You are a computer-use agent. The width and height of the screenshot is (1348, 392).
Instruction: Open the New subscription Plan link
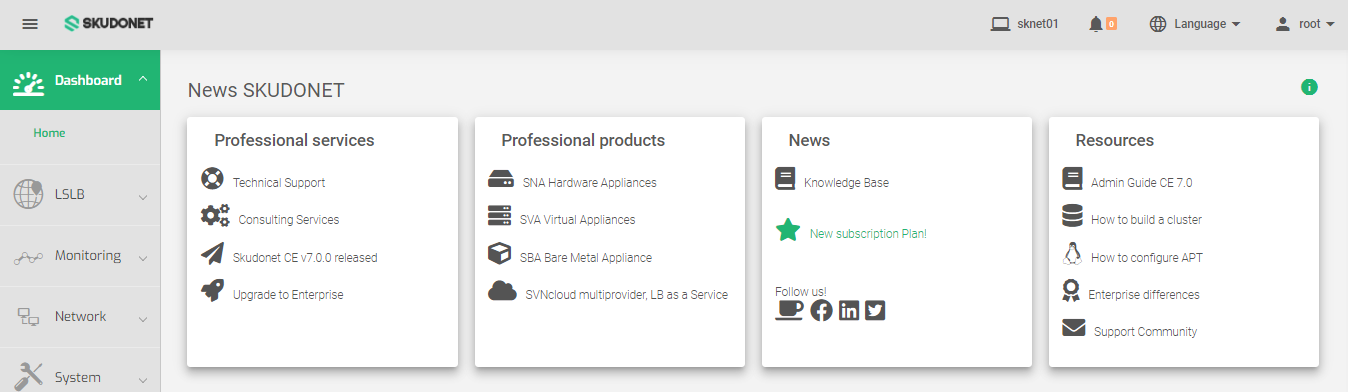[868, 234]
